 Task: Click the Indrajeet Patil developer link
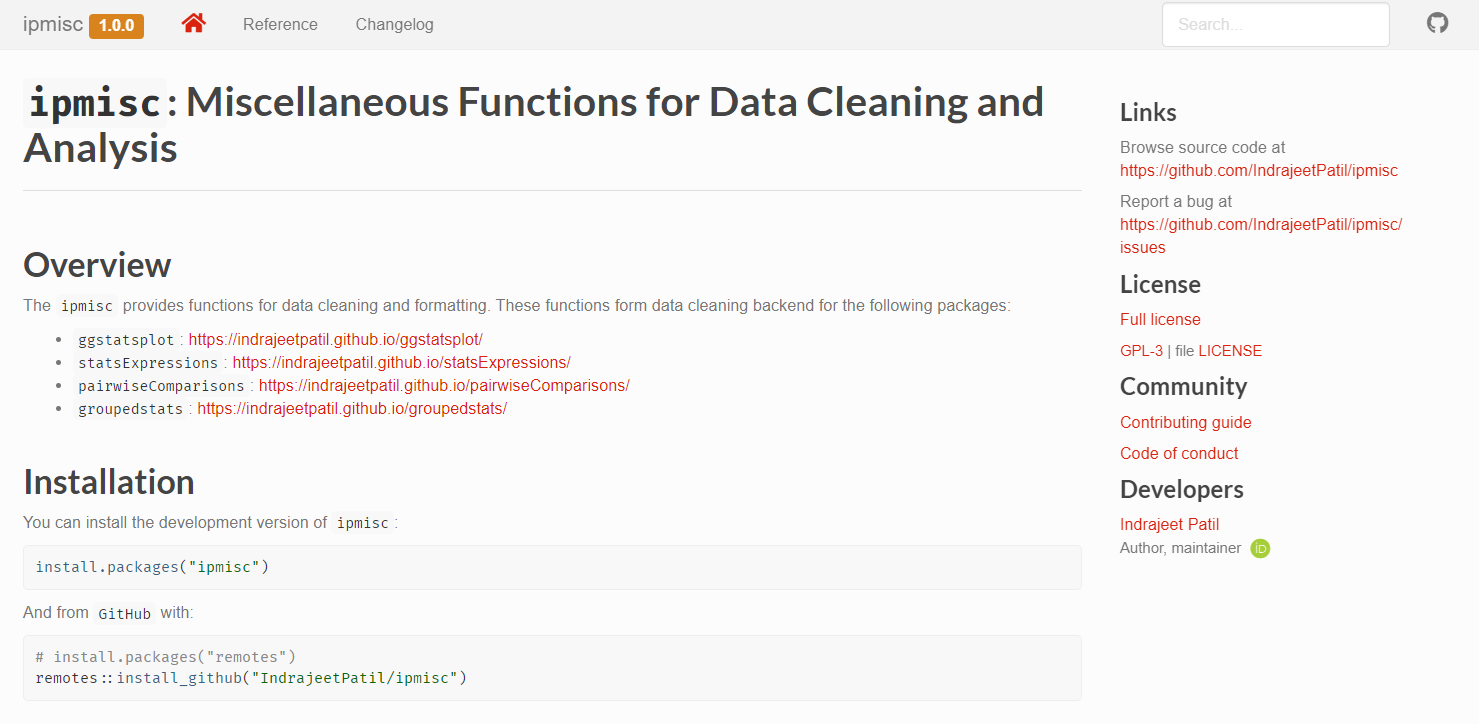click(x=1169, y=525)
